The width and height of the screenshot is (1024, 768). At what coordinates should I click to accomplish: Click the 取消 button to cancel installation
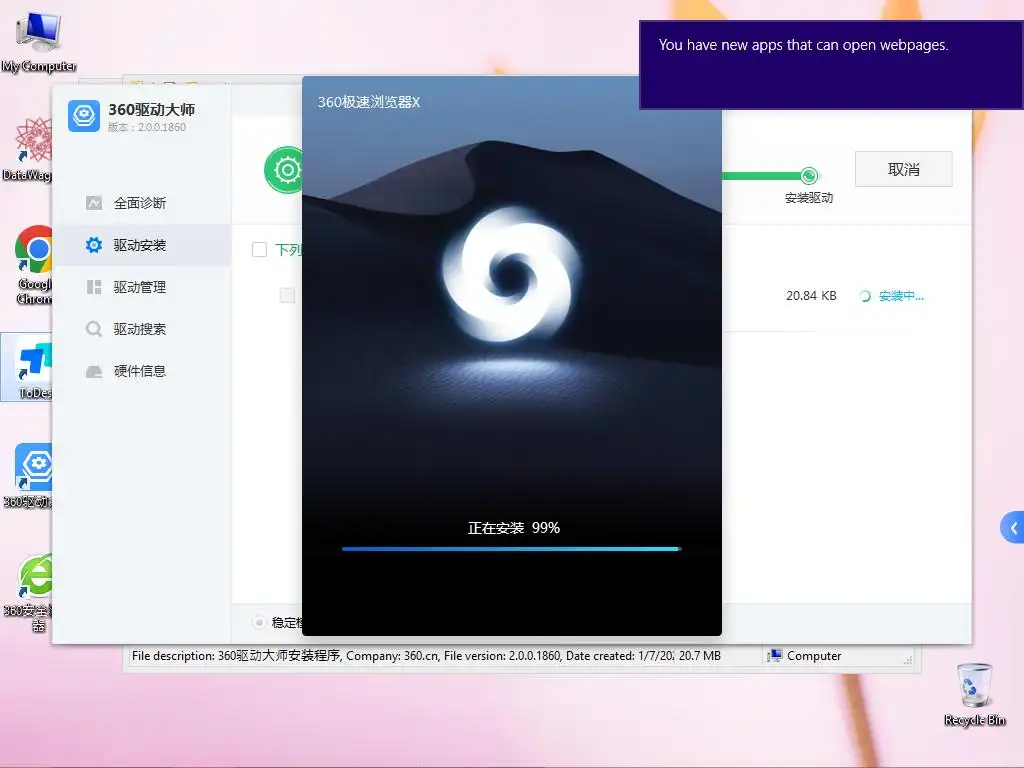(x=903, y=169)
